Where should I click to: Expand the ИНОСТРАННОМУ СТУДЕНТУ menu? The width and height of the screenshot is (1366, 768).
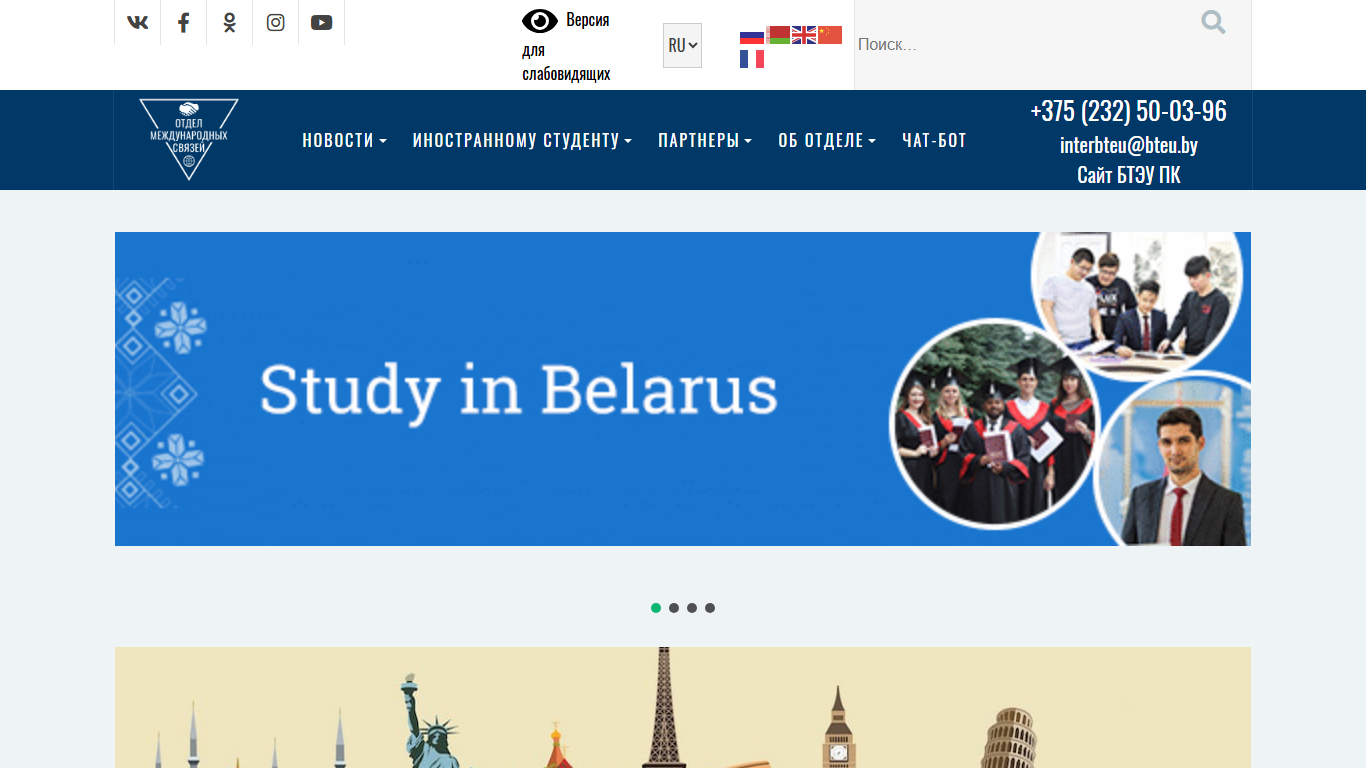click(522, 140)
